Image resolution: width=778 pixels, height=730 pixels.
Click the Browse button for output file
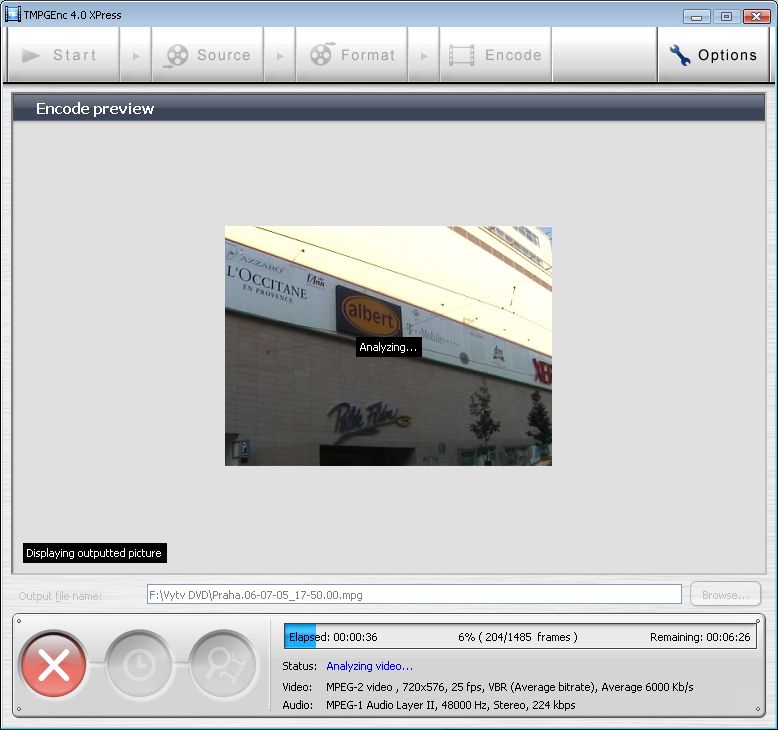pos(725,594)
